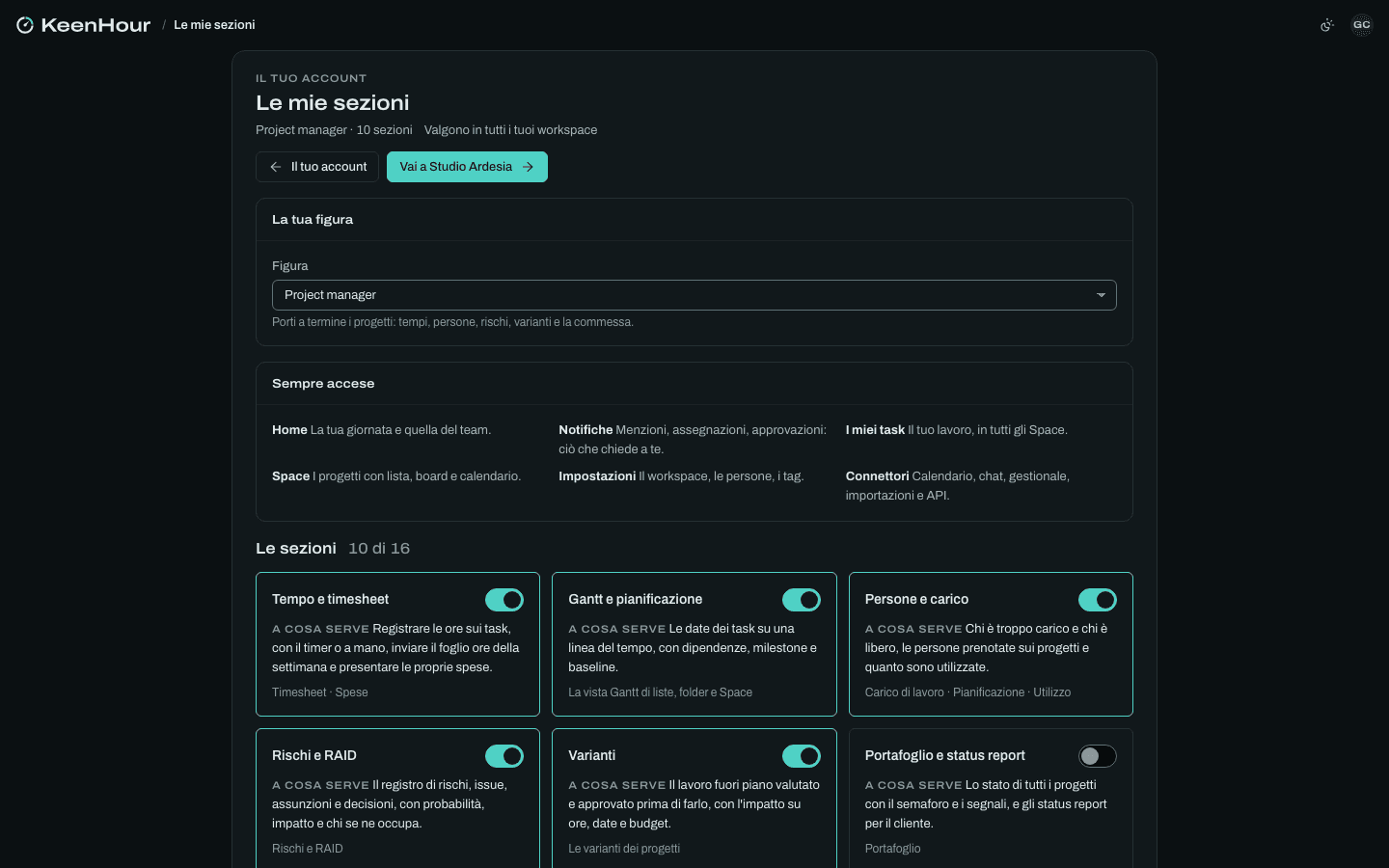Switch off Persone e carico section
Viewport: 1389px width, 868px height.
tap(1098, 600)
